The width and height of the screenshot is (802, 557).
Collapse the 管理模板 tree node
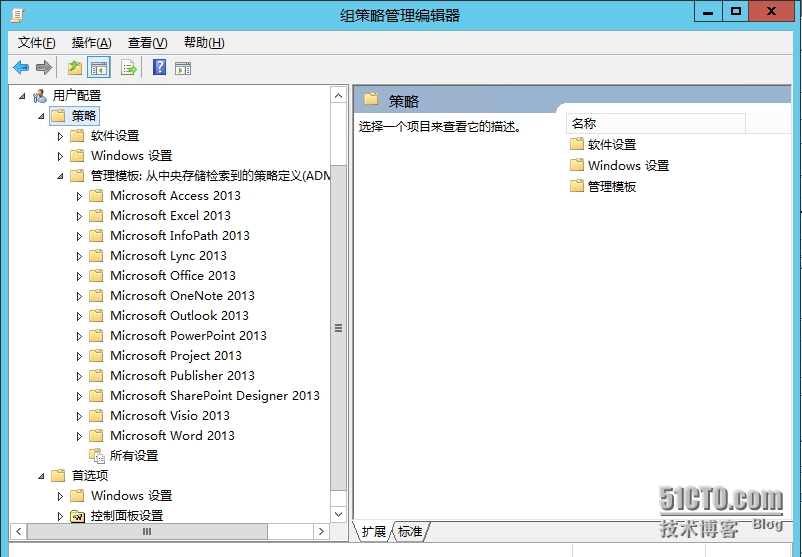point(60,176)
